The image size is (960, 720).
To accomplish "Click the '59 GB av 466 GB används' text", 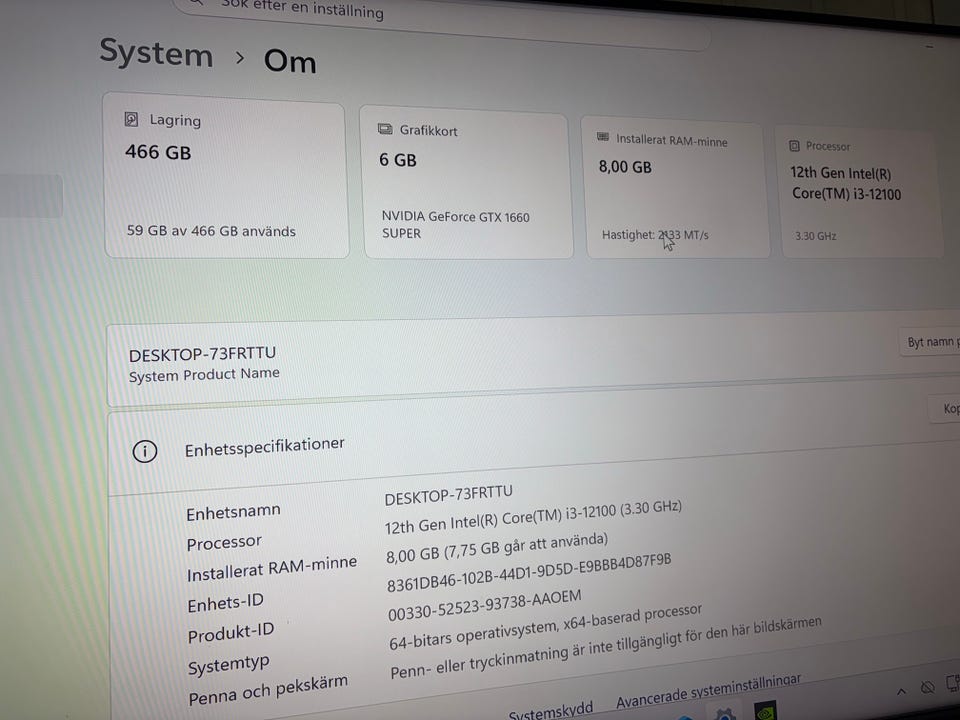I will [x=211, y=231].
